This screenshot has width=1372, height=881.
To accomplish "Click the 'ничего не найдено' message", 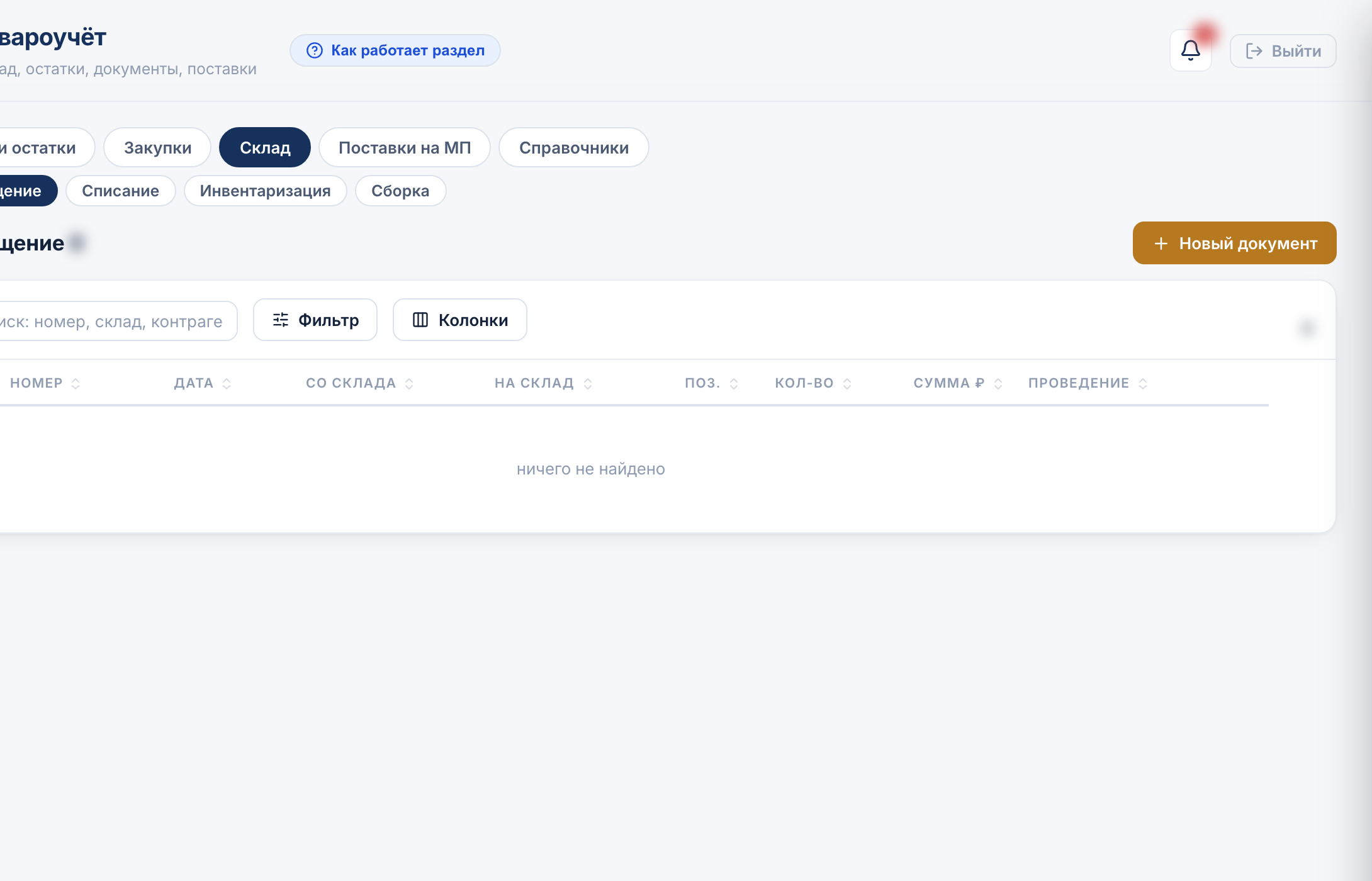I will point(590,469).
